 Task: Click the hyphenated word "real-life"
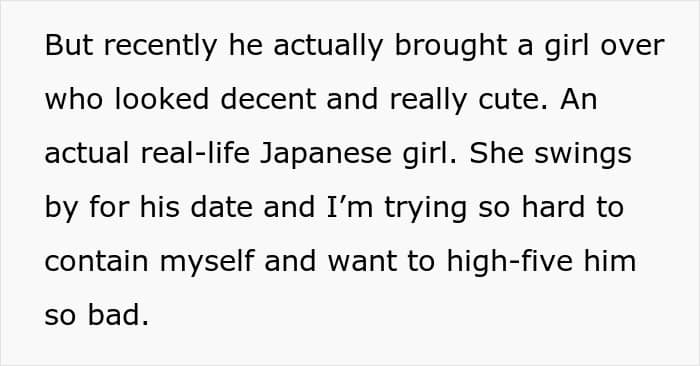coord(195,153)
